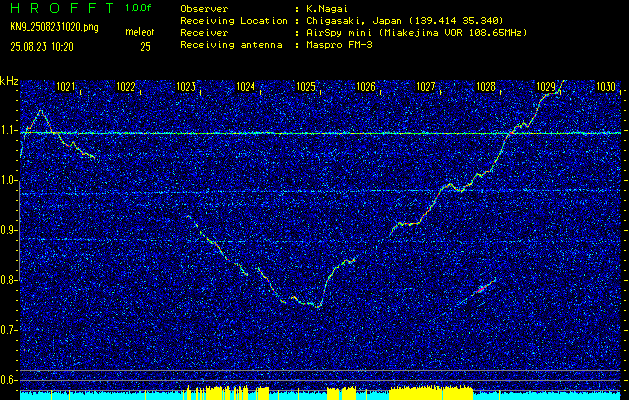The height and width of the screenshot is (400, 629).
Task: Click the 1030 time marker
Action: [606, 87]
